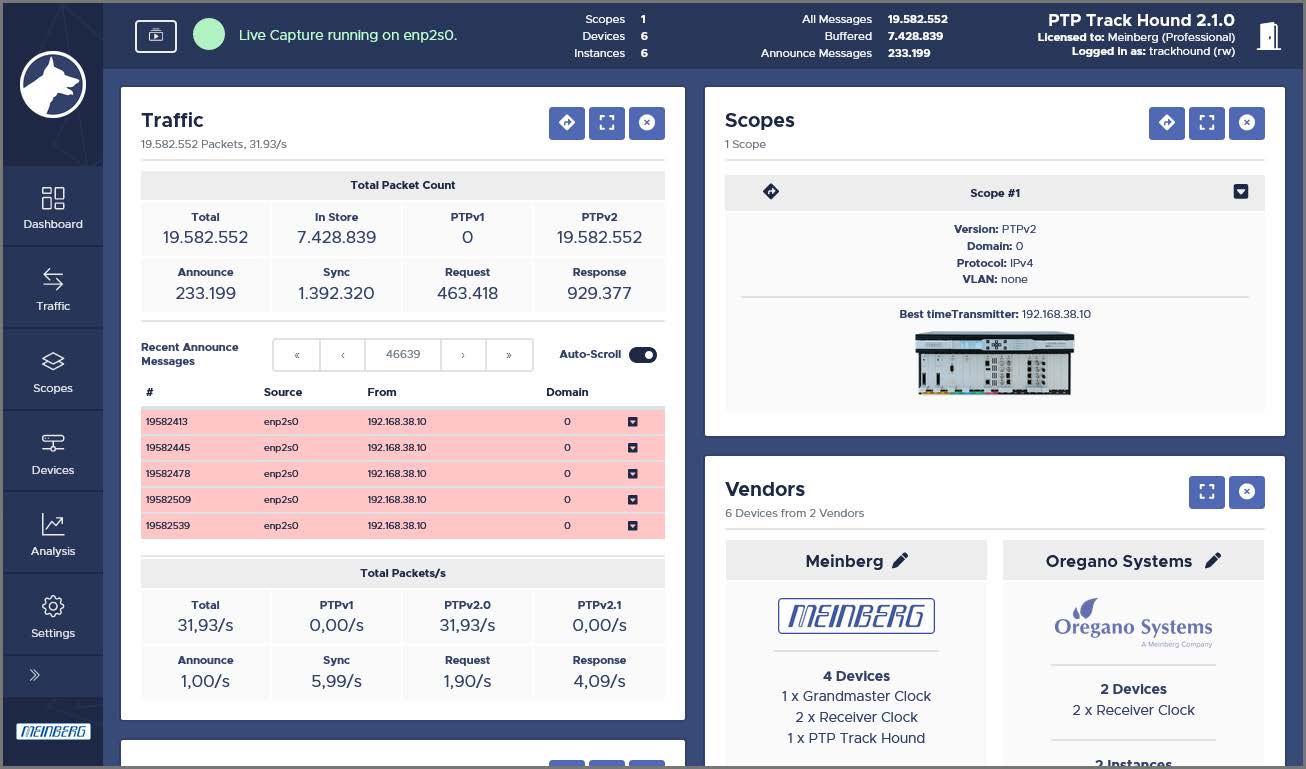
Task: Click '1 x PTP Track Hound' device entry
Action: point(856,738)
